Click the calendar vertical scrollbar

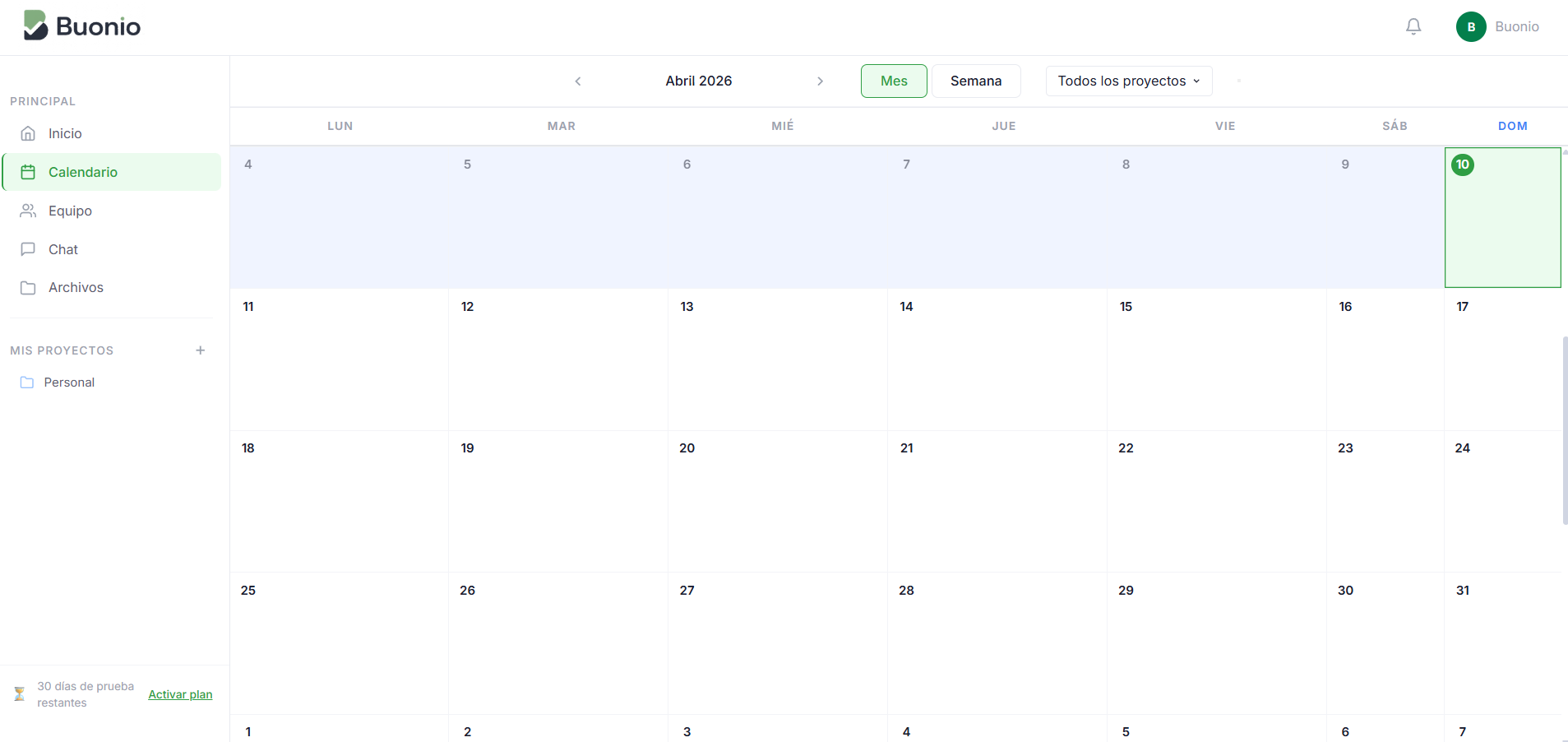tap(1565, 430)
